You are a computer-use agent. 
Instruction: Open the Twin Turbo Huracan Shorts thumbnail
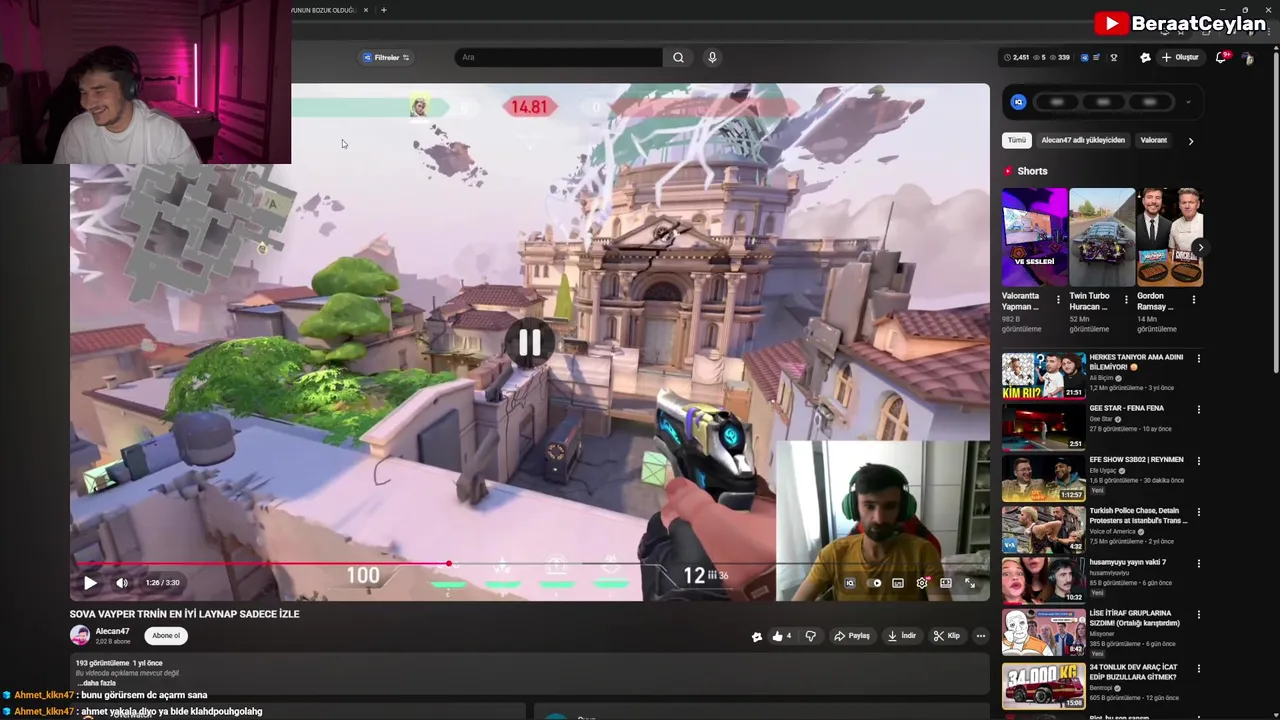[x=1102, y=237]
